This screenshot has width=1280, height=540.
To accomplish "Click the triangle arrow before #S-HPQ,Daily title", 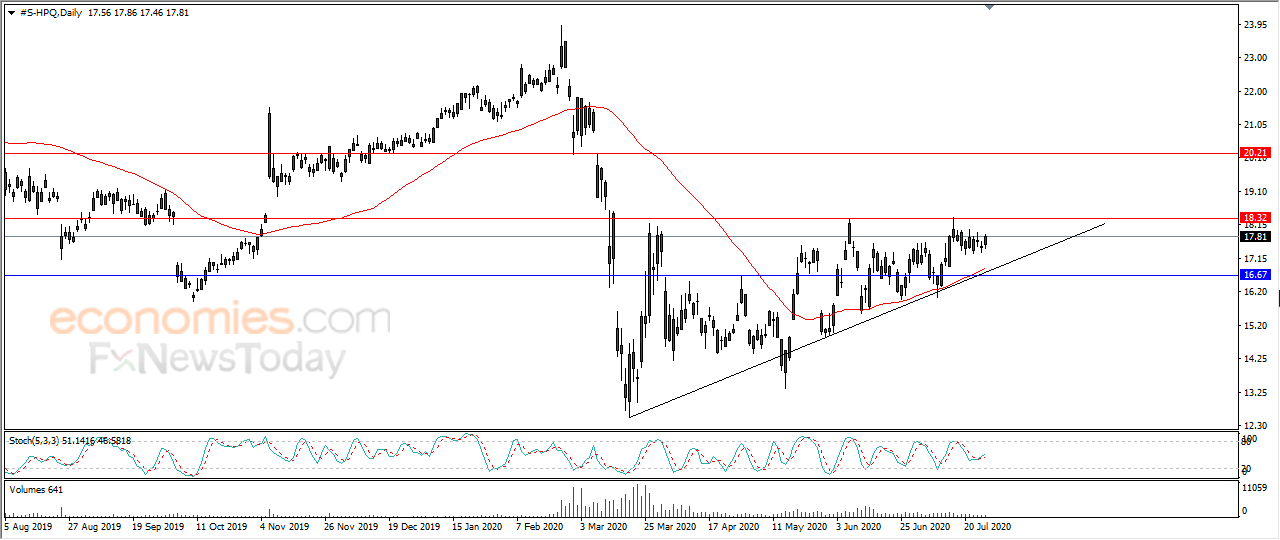I will pos(10,12).
